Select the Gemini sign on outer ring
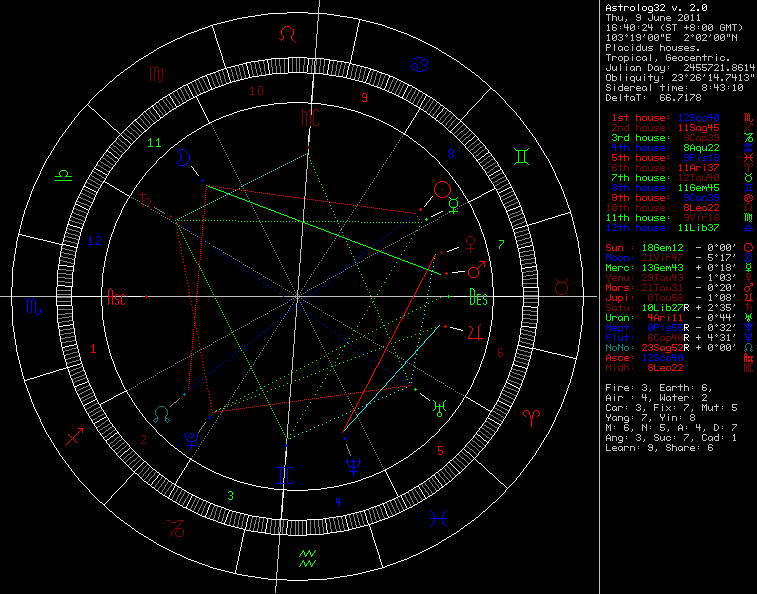Image resolution: width=757 pixels, height=594 pixels. (521, 156)
